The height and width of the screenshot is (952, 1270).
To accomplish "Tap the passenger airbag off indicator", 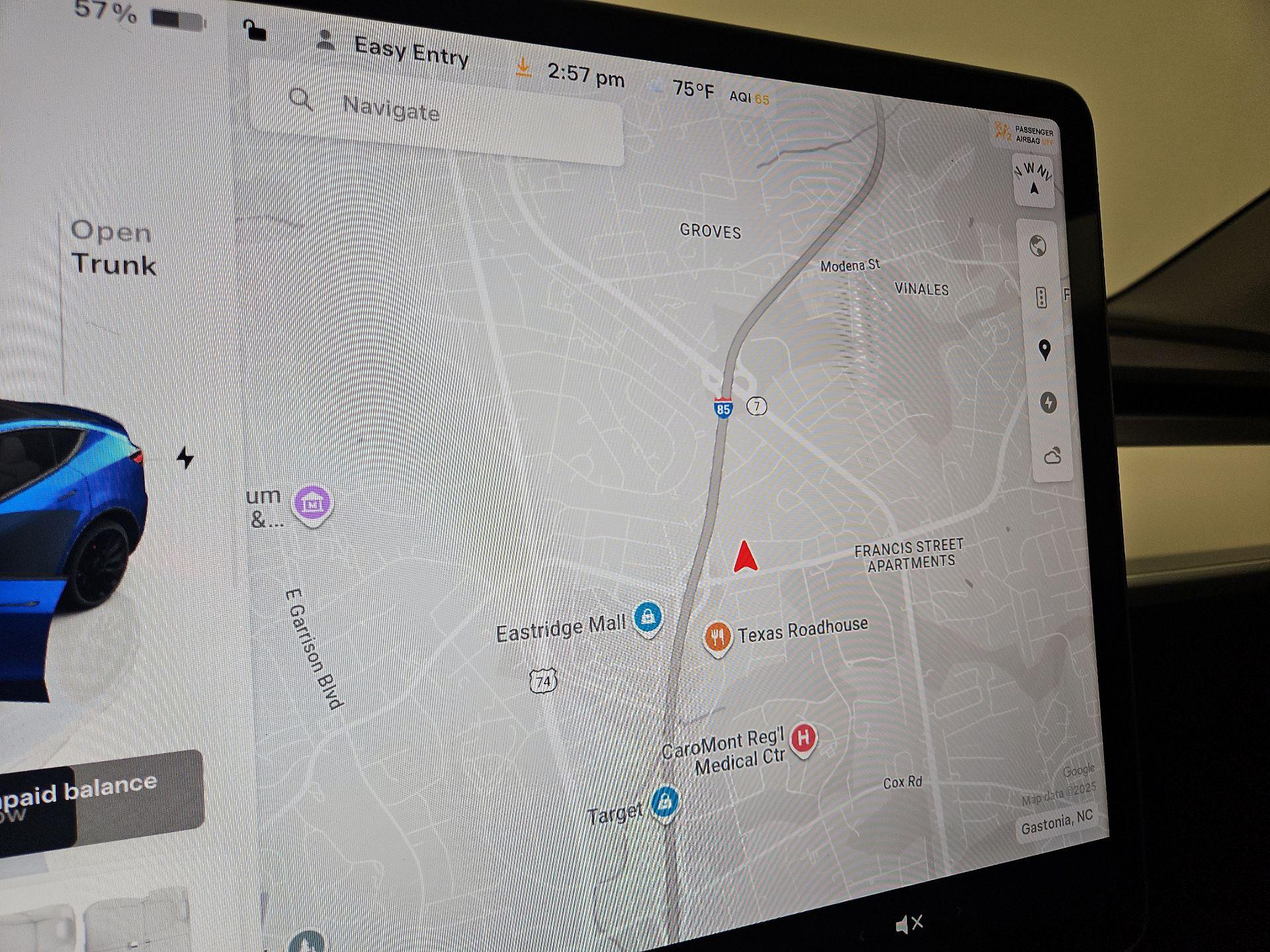I will [1024, 133].
